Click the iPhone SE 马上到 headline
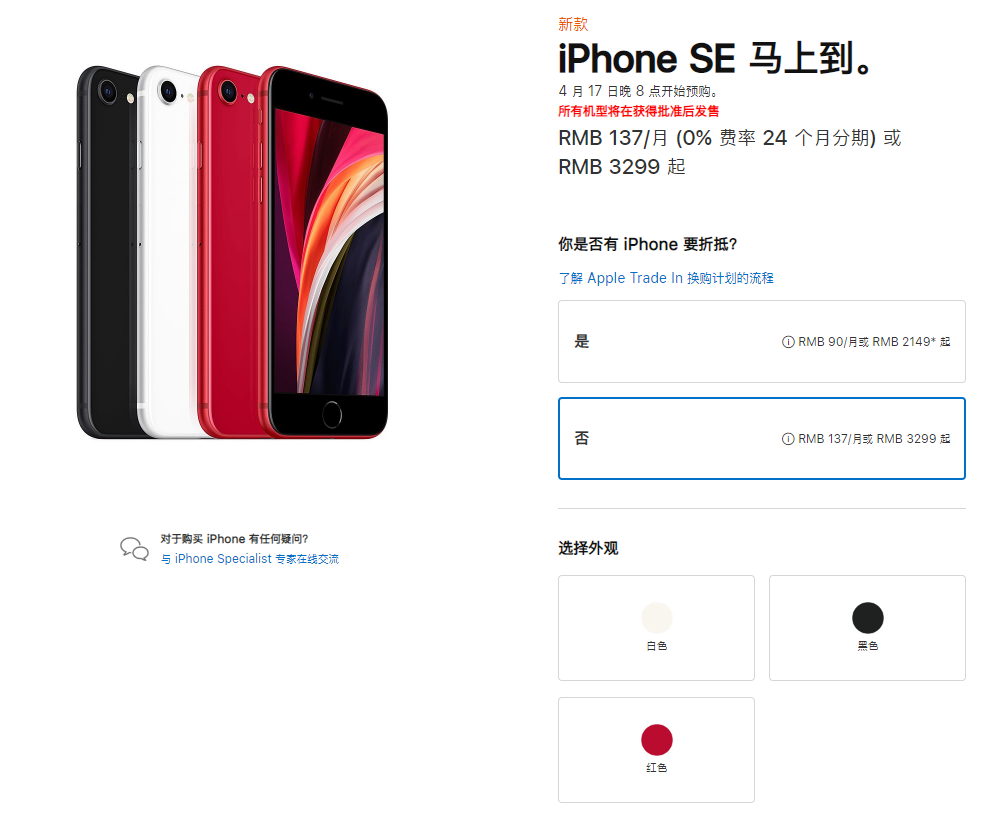Viewport: 997px width, 819px height. 714,59
